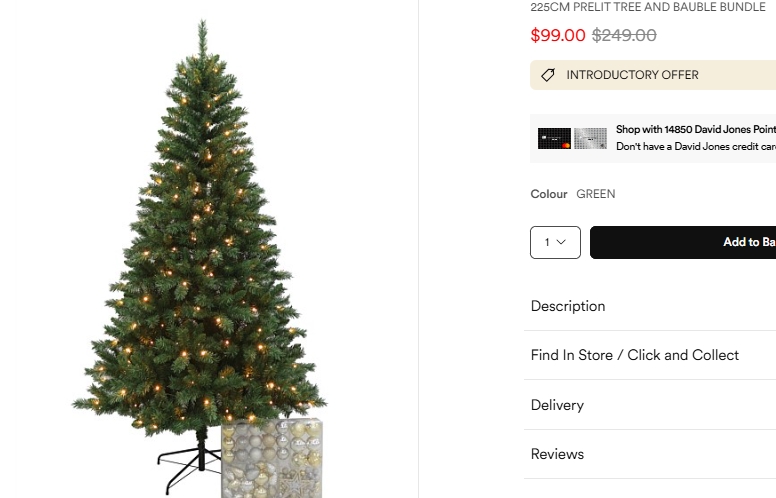Expand the Delivery section
The image size is (776, 498).
pos(557,405)
